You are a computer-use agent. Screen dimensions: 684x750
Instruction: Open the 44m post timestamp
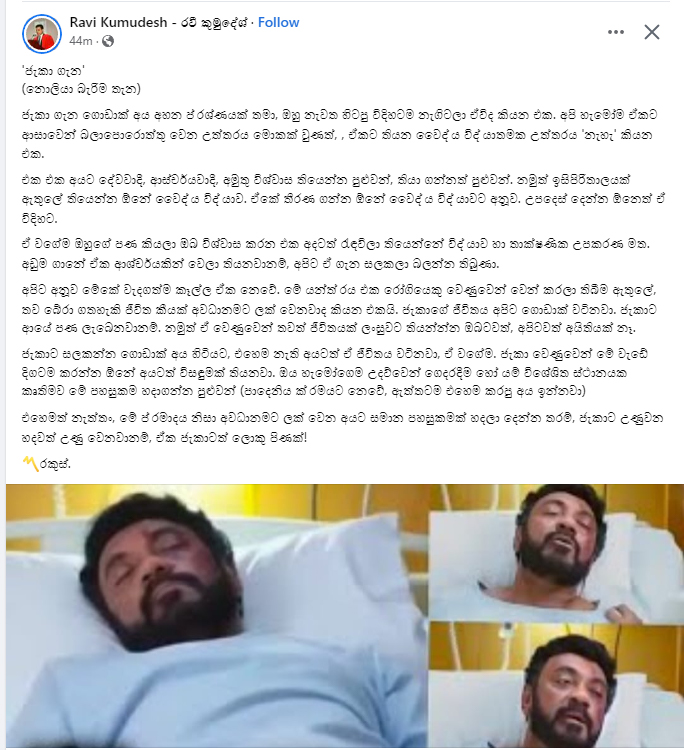click(x=80, y=41)
